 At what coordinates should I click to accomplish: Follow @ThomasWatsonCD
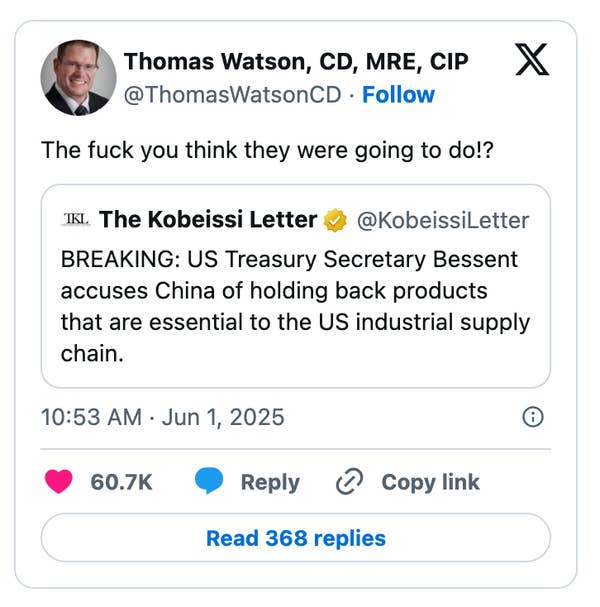[x=398, y=95]
